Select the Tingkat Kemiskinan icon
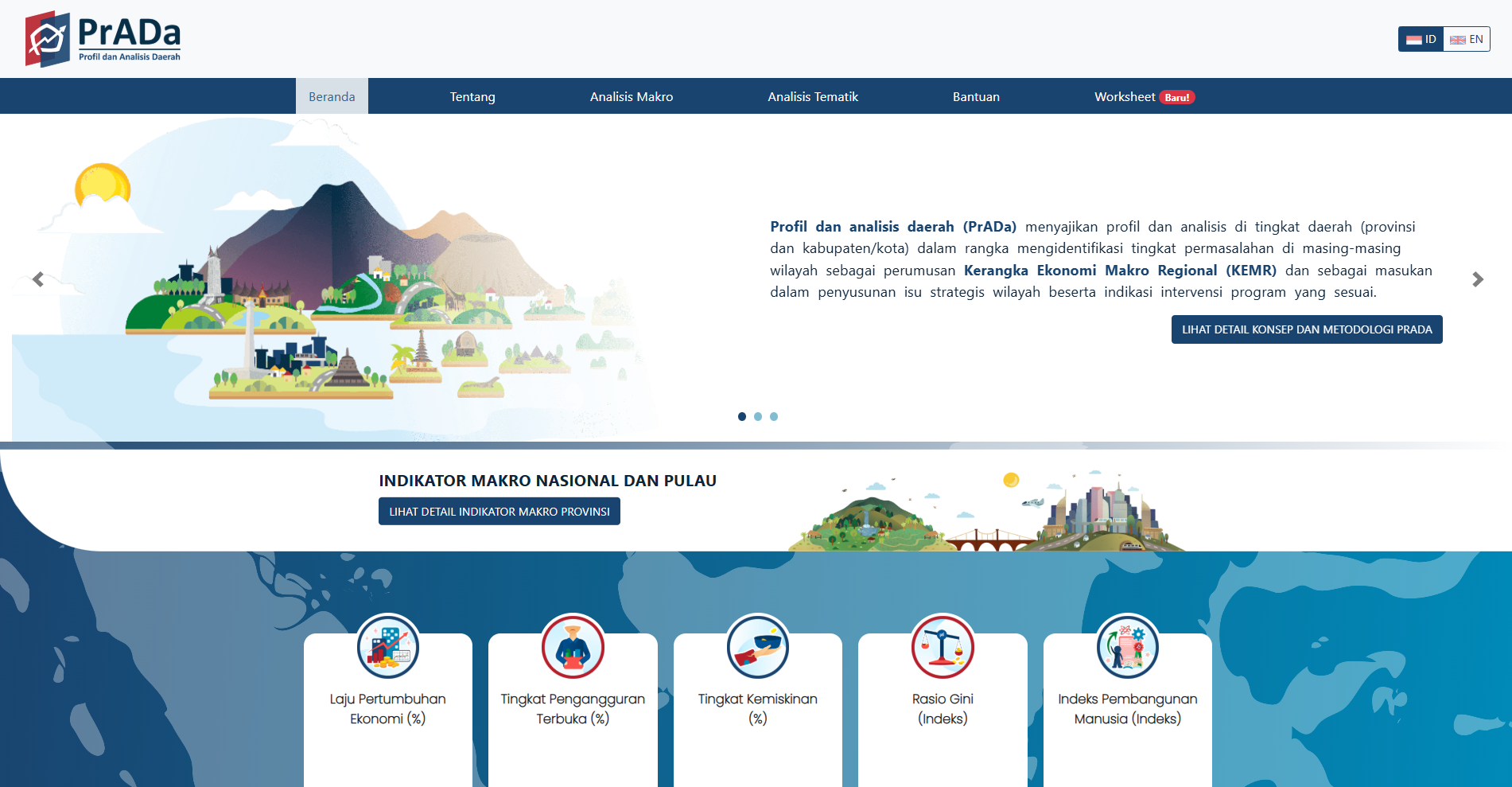 [x=757, y=645]
